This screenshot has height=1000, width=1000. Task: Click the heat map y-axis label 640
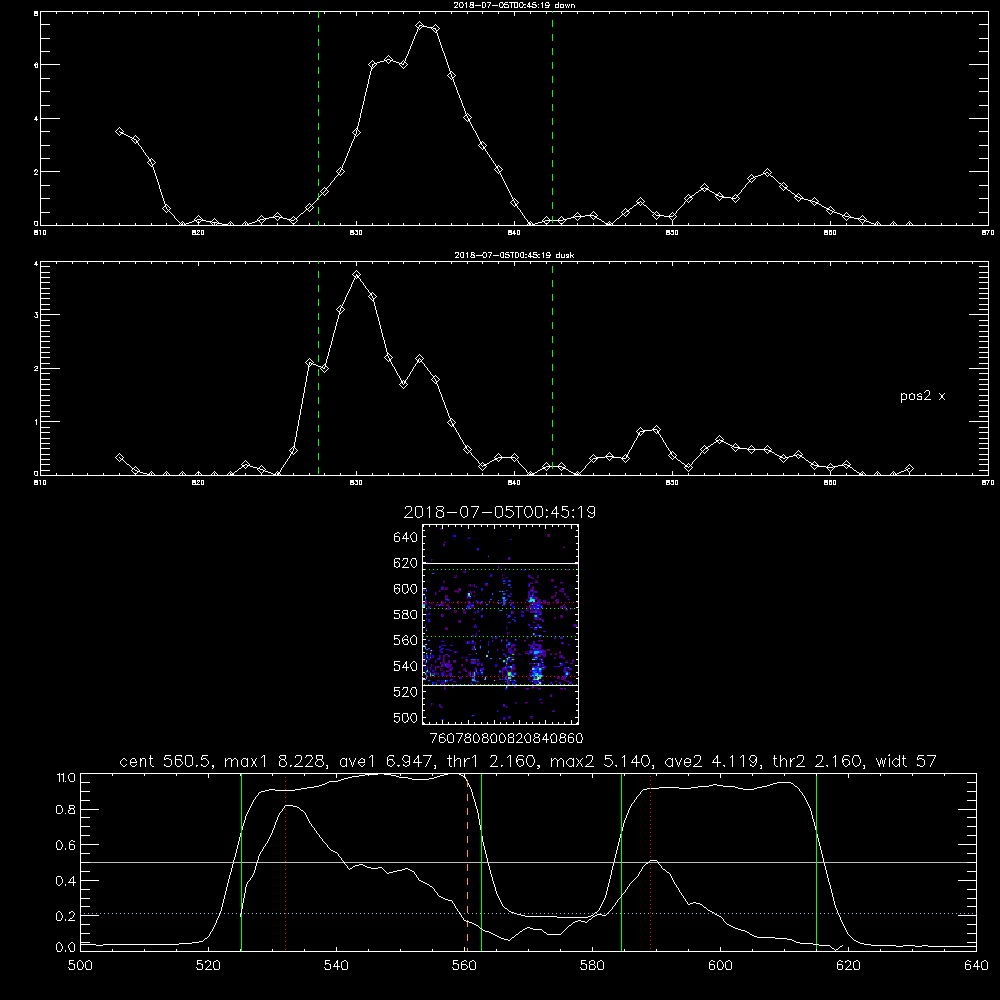point(406,538)
